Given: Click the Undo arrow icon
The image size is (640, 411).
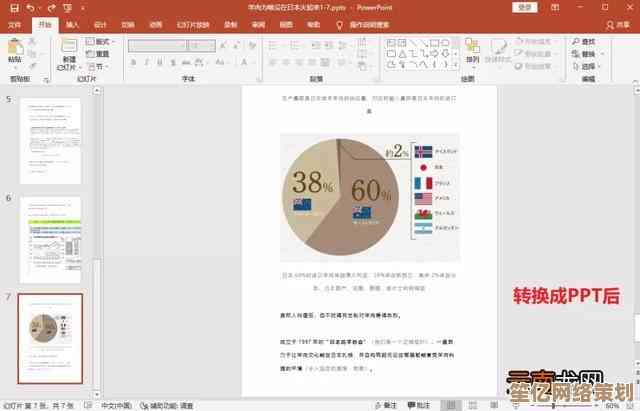Looking at the screenshot, I should point(30,8).
